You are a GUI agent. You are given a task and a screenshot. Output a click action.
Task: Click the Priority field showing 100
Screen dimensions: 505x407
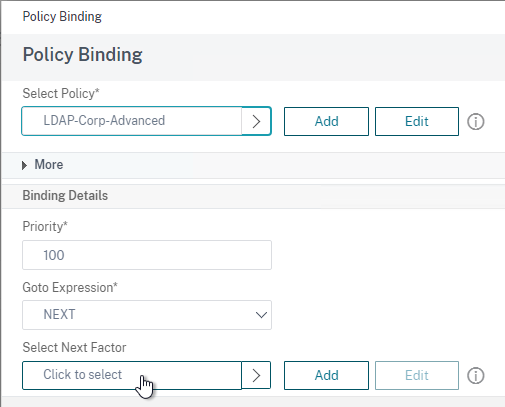147,255
